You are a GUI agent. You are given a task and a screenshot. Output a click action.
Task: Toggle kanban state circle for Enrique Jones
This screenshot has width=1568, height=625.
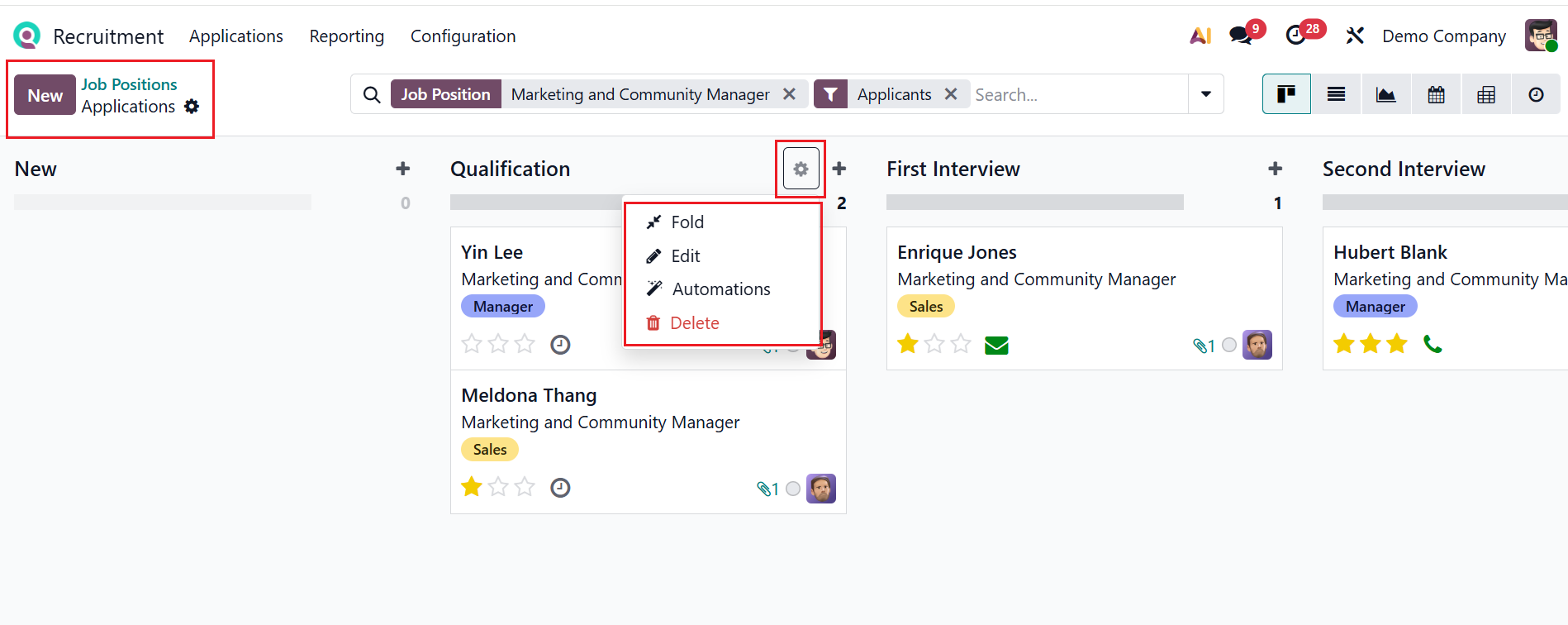pos(1229,345)
